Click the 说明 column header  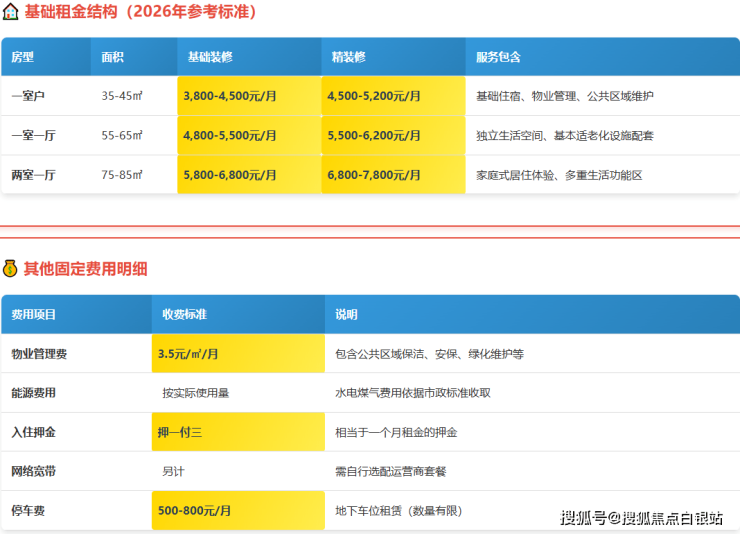346,314
